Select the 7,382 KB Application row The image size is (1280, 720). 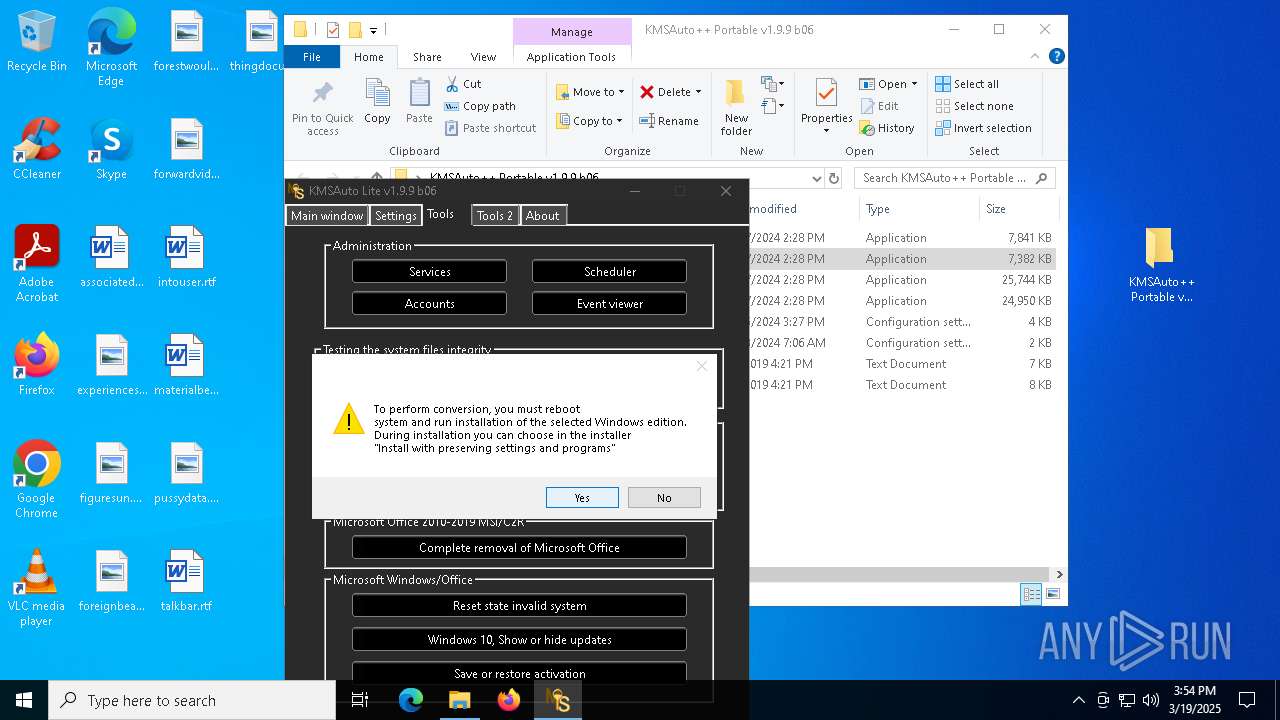tap(902, 259)
